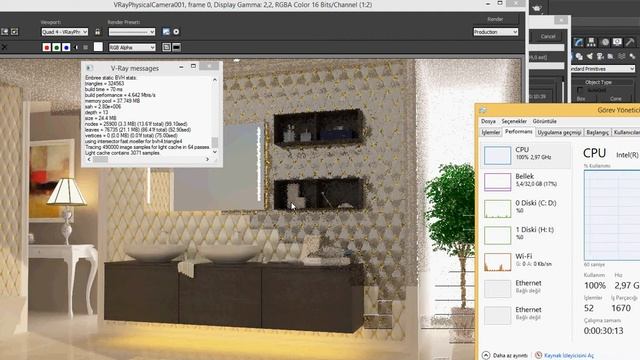Click the Render button in frame window
640x360 pixels.
click(x=495, y=19)
